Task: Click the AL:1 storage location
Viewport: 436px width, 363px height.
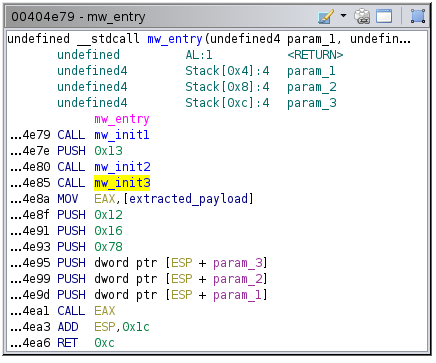Action: point(199,55)
